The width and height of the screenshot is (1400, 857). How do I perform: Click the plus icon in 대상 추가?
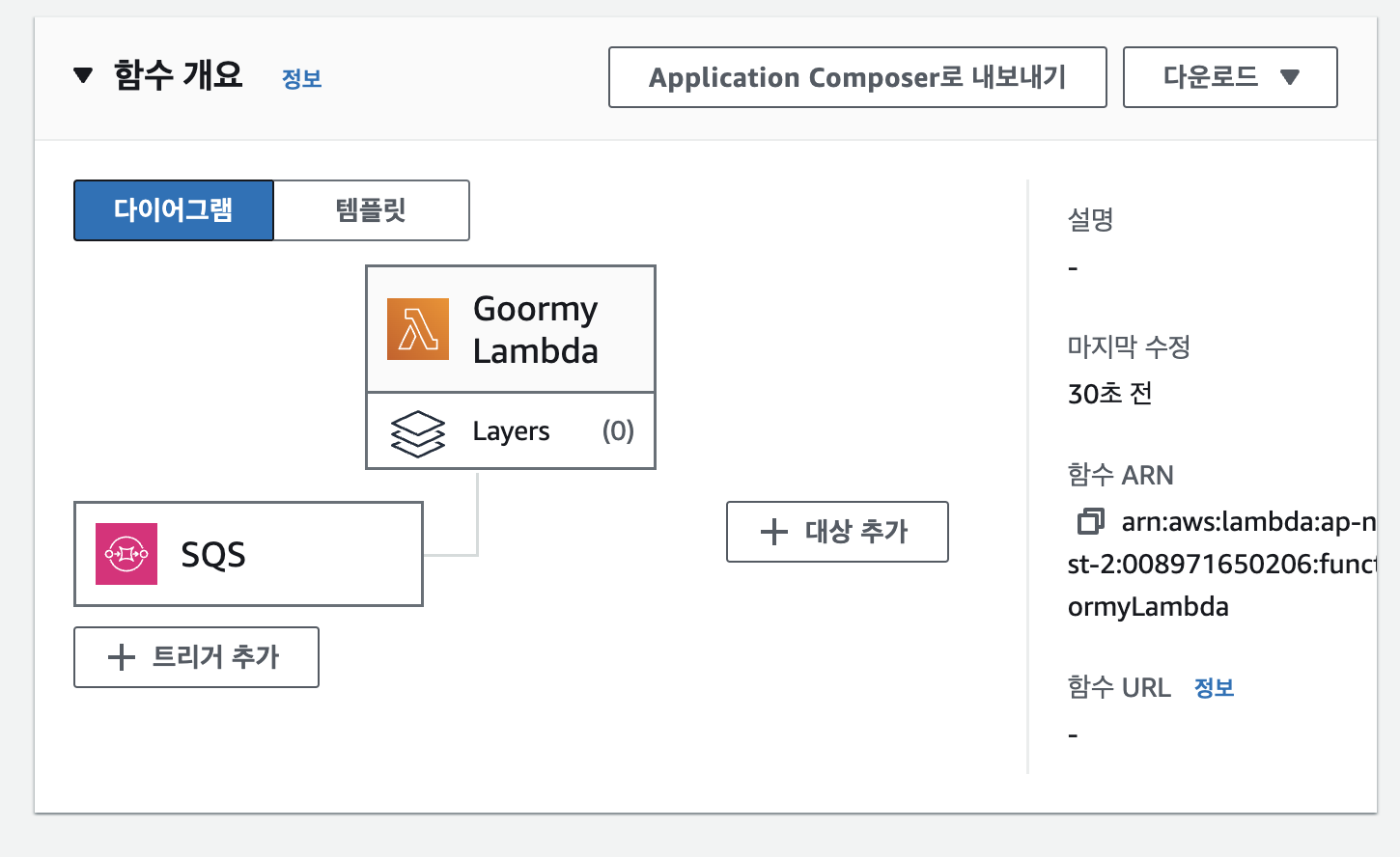pyautogui.click(x=774, y=532)
